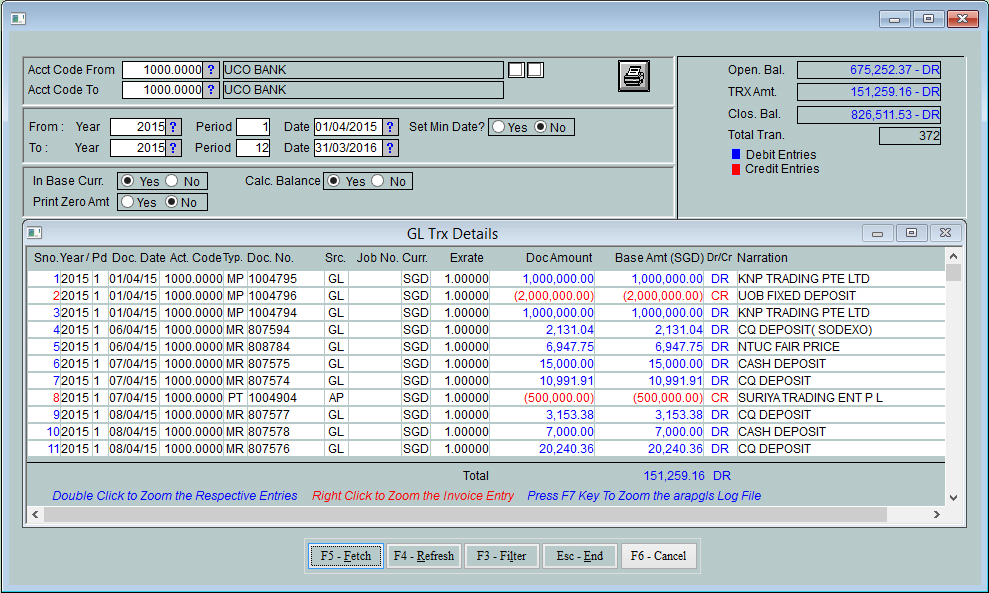Click the blue Debit Entries color swatch

pyautogui.click(x=735, y=155)
